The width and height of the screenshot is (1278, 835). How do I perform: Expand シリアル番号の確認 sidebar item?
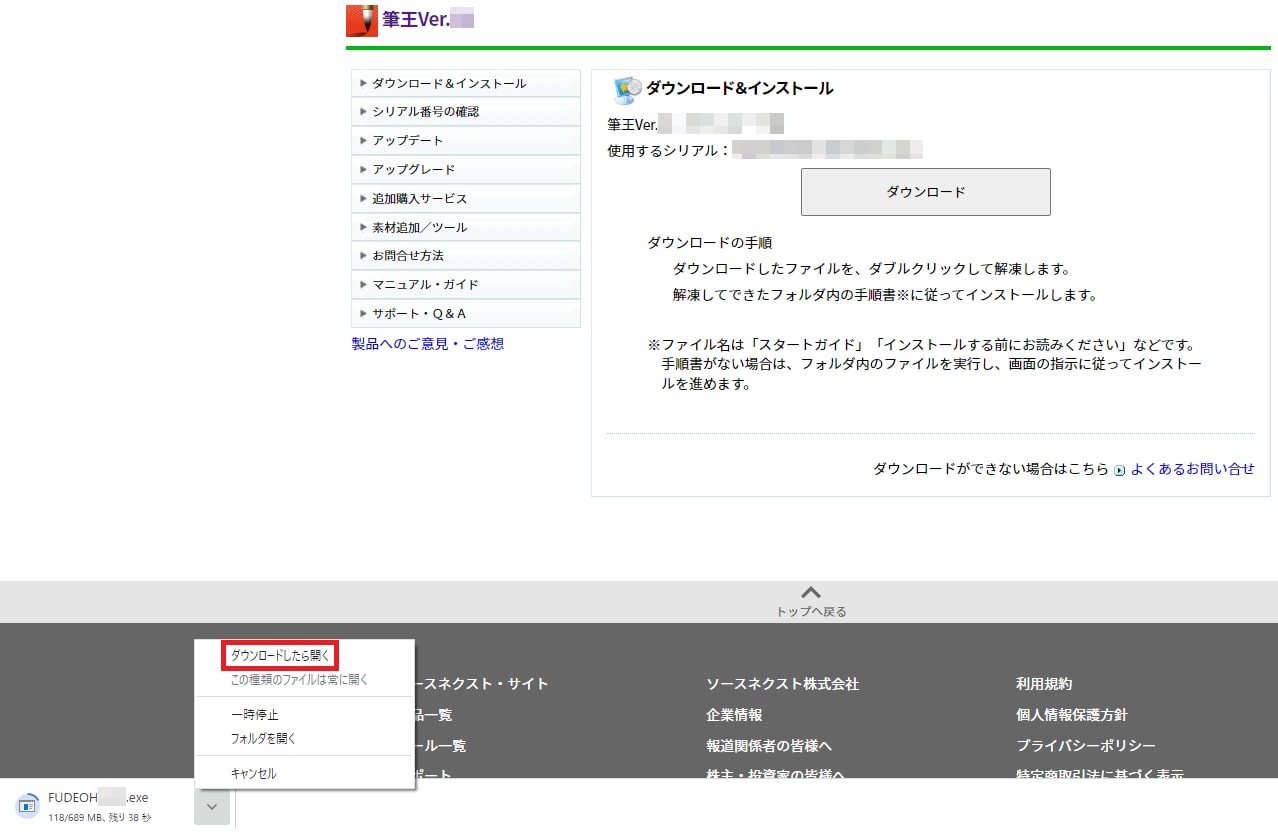pos(466,112)
